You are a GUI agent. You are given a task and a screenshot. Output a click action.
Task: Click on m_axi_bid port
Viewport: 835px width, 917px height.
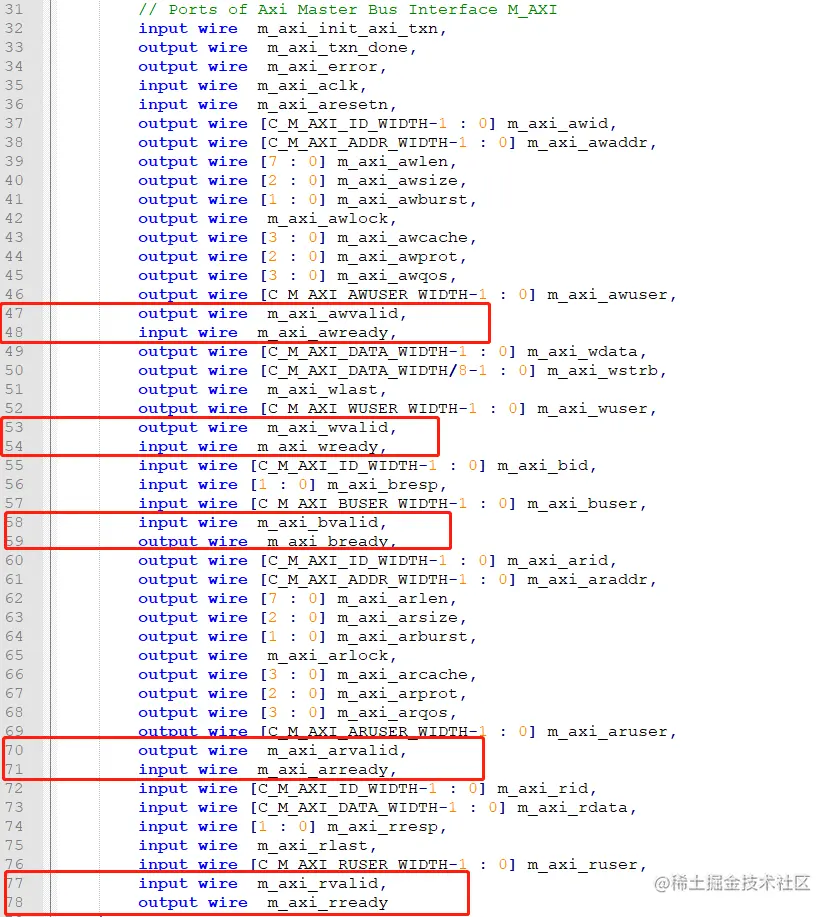[x=543, y=466]
